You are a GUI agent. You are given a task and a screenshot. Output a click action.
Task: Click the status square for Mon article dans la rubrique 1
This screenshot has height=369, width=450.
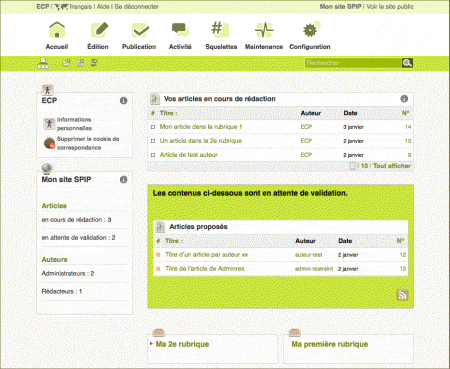[153, 127]
